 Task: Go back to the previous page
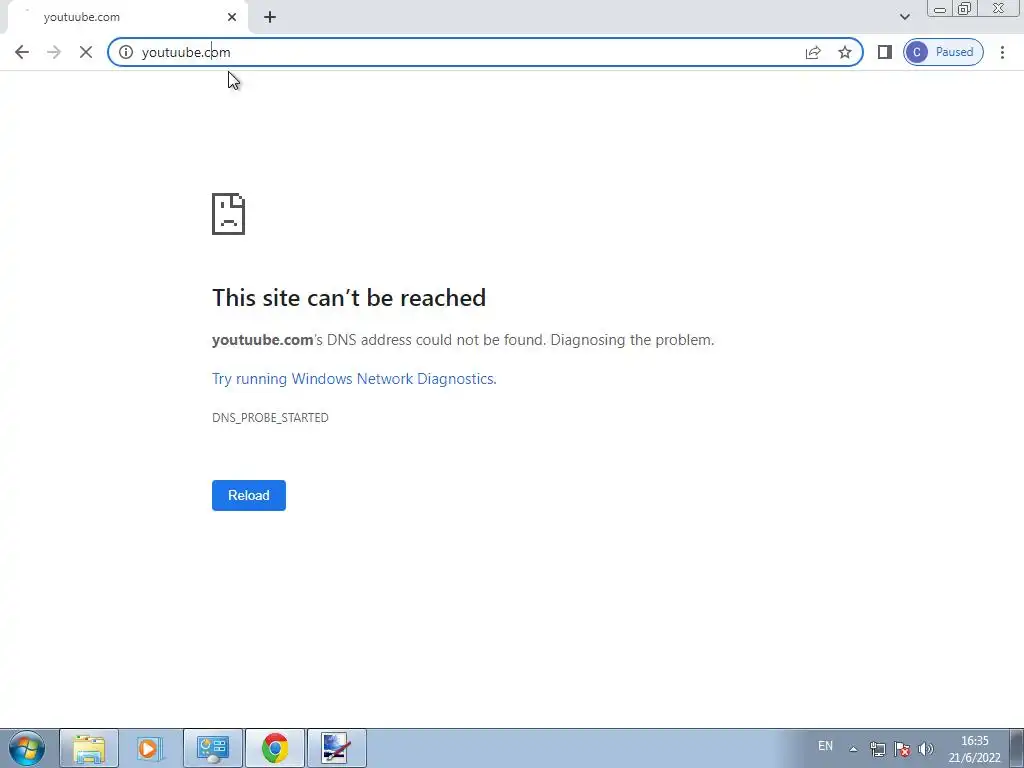pyautogui.click(x=22, y=52)
